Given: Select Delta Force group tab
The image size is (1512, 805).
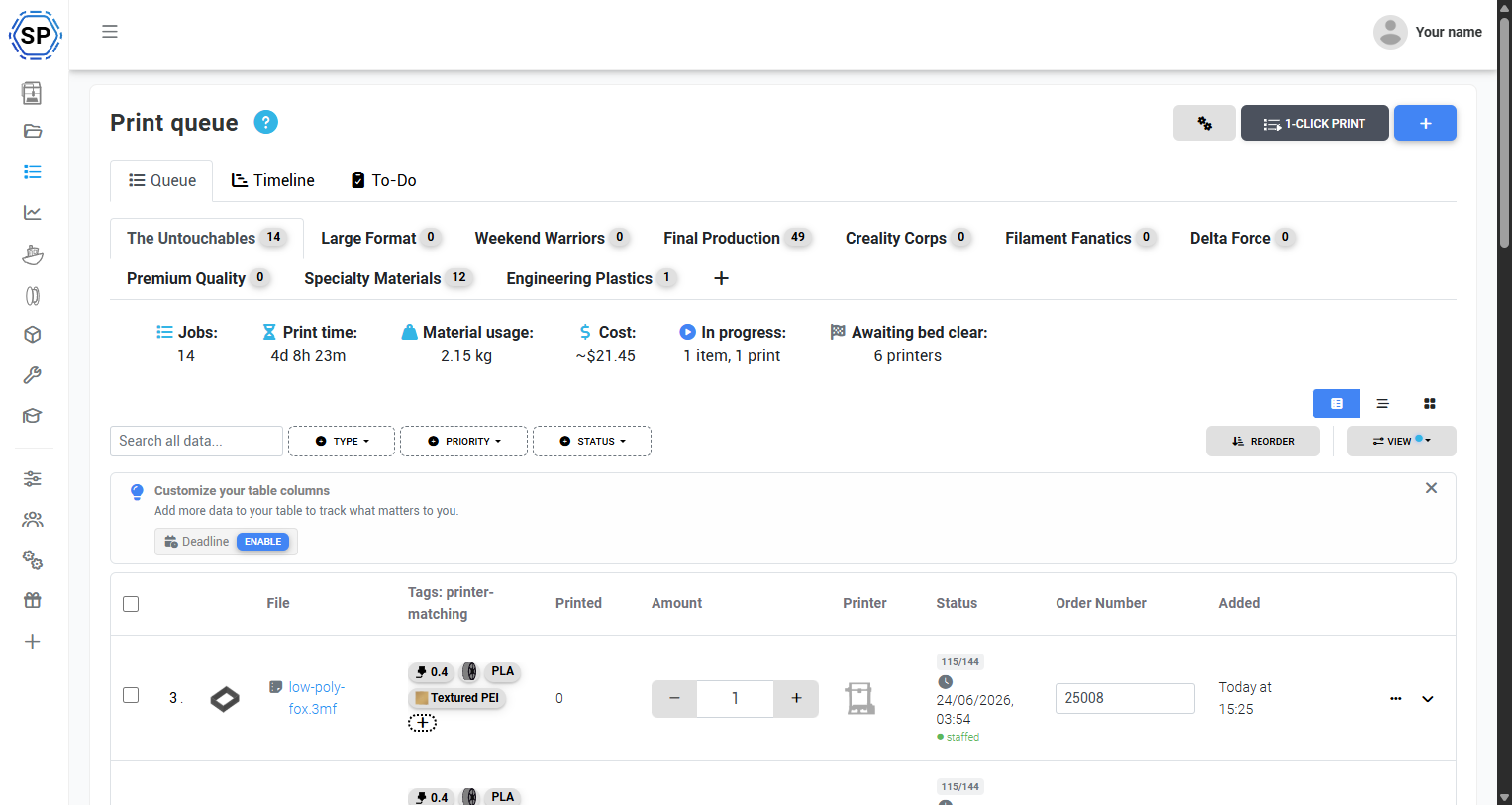Looking at the screenshot, I should pyautogui.click(x=1243, y=238).
